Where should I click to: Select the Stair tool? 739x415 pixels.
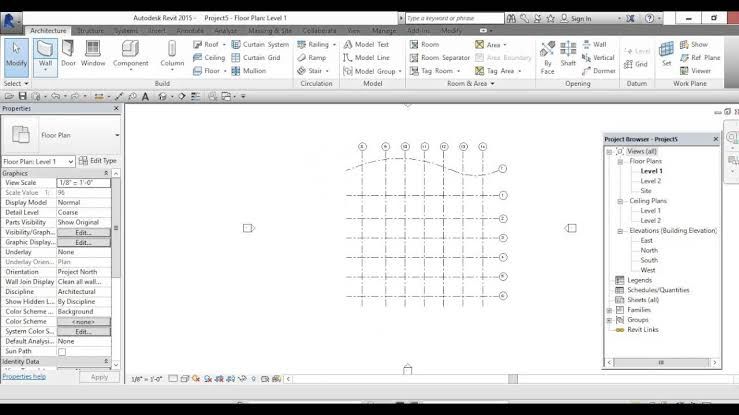tap(313, 71)
